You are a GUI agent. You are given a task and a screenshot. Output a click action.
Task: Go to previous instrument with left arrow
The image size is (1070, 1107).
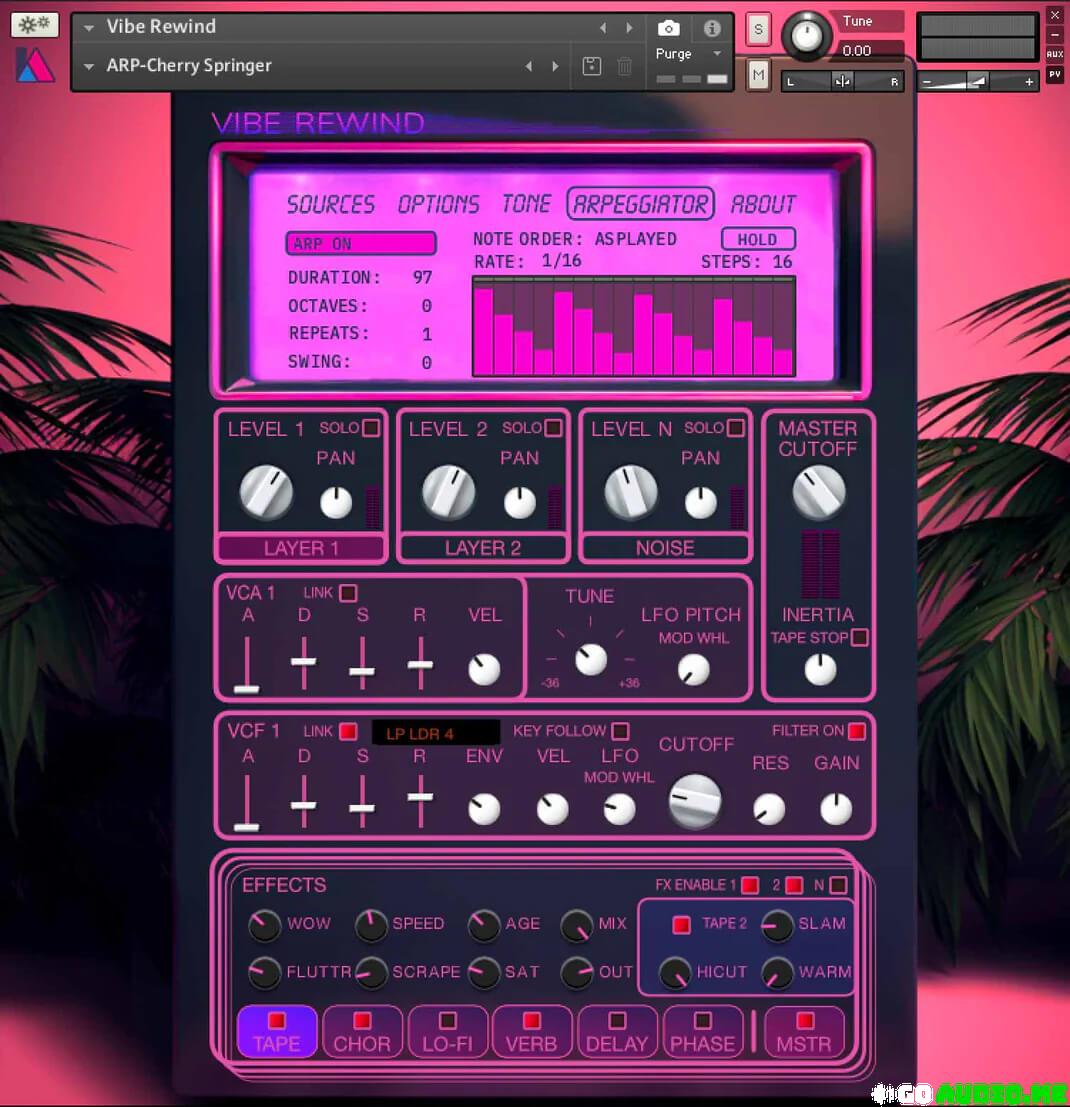(603, 28)
